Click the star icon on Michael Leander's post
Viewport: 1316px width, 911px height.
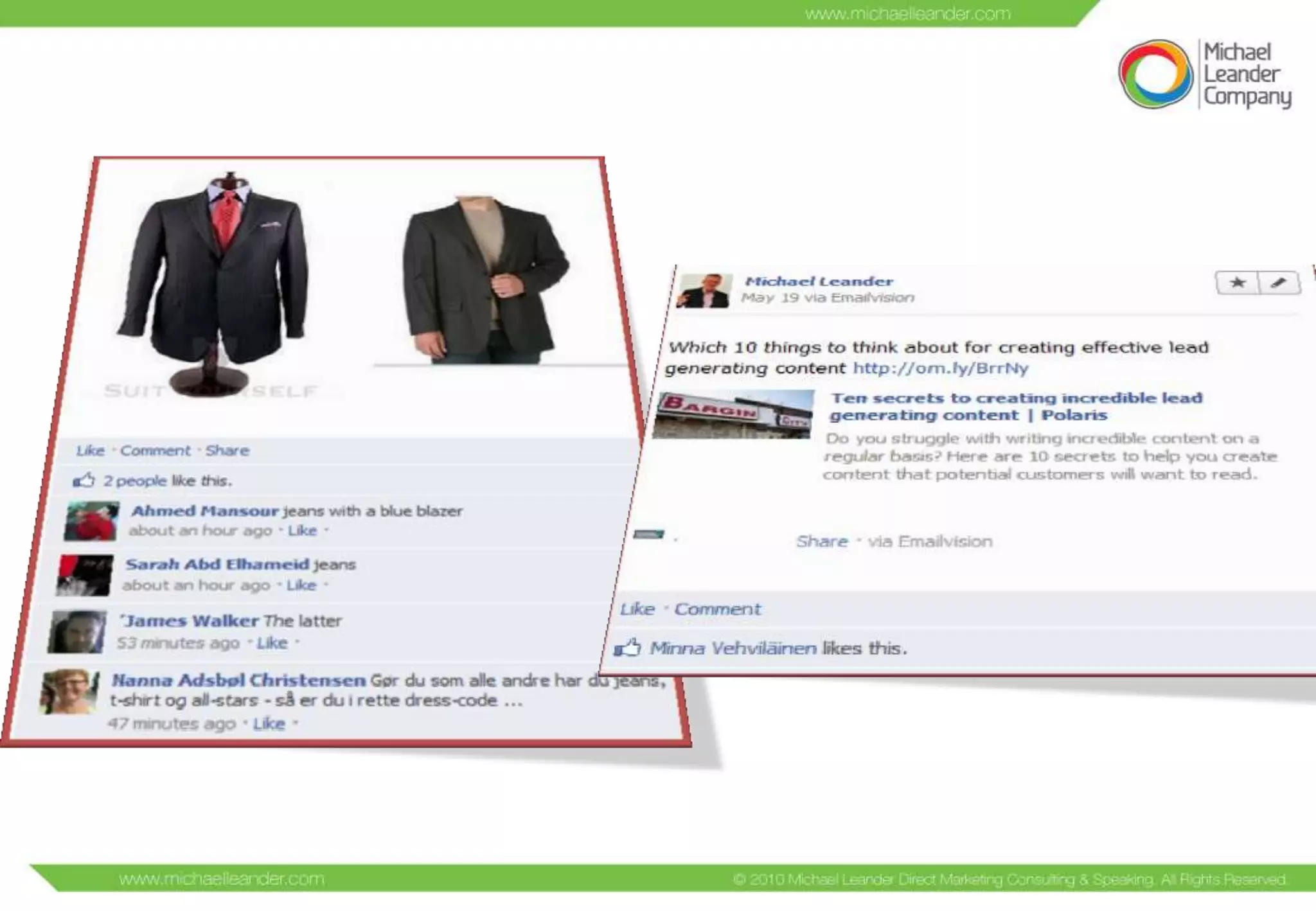point(1237,283)
